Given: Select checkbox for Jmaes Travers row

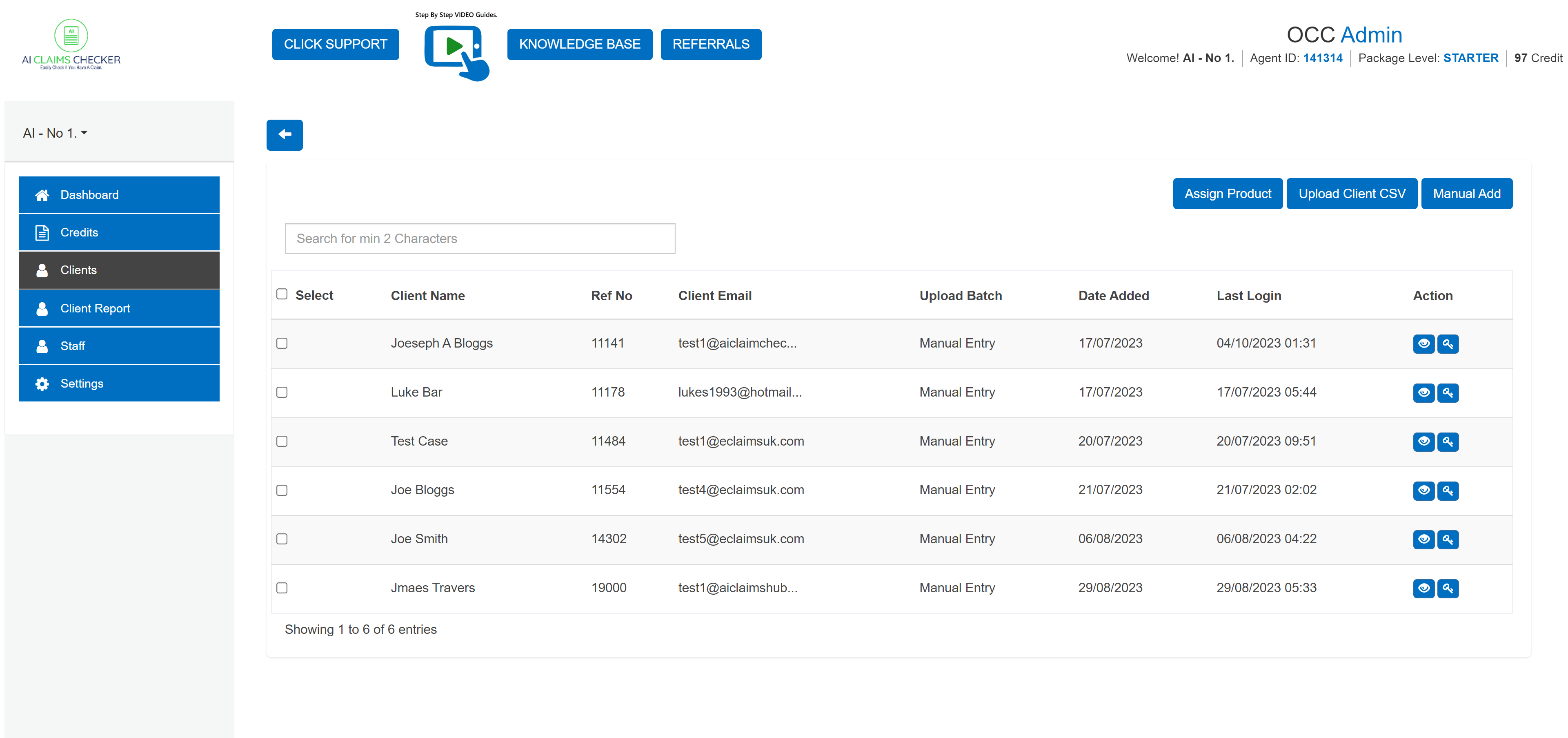Looking at the screenshot, I should [282, 588].
